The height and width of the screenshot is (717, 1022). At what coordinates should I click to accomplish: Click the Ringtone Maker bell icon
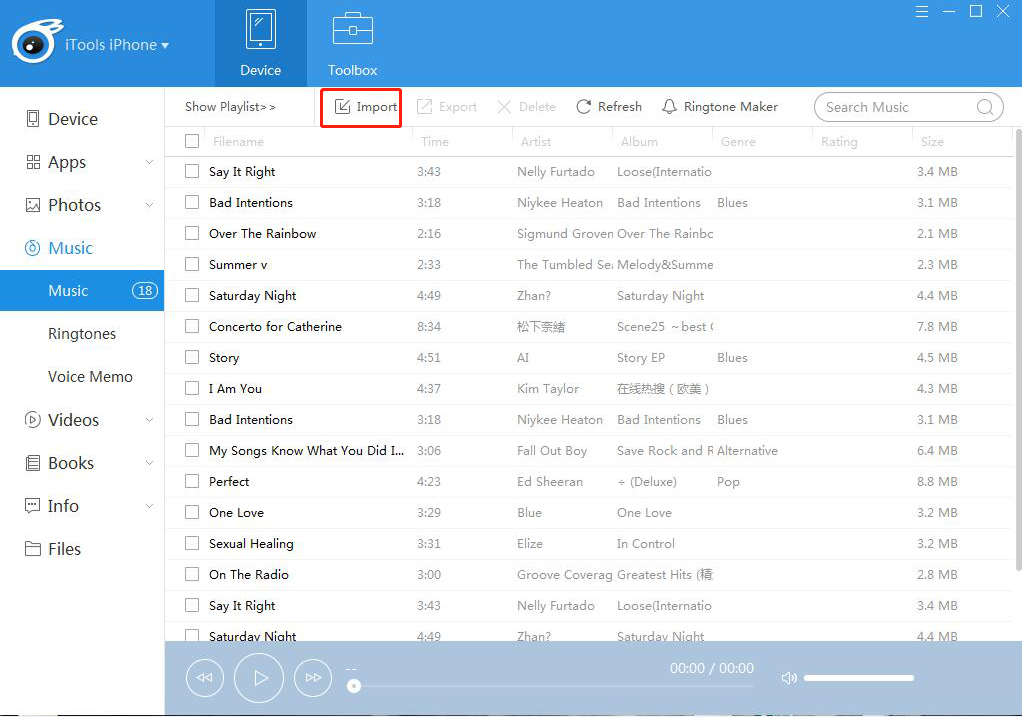[669, 106]
